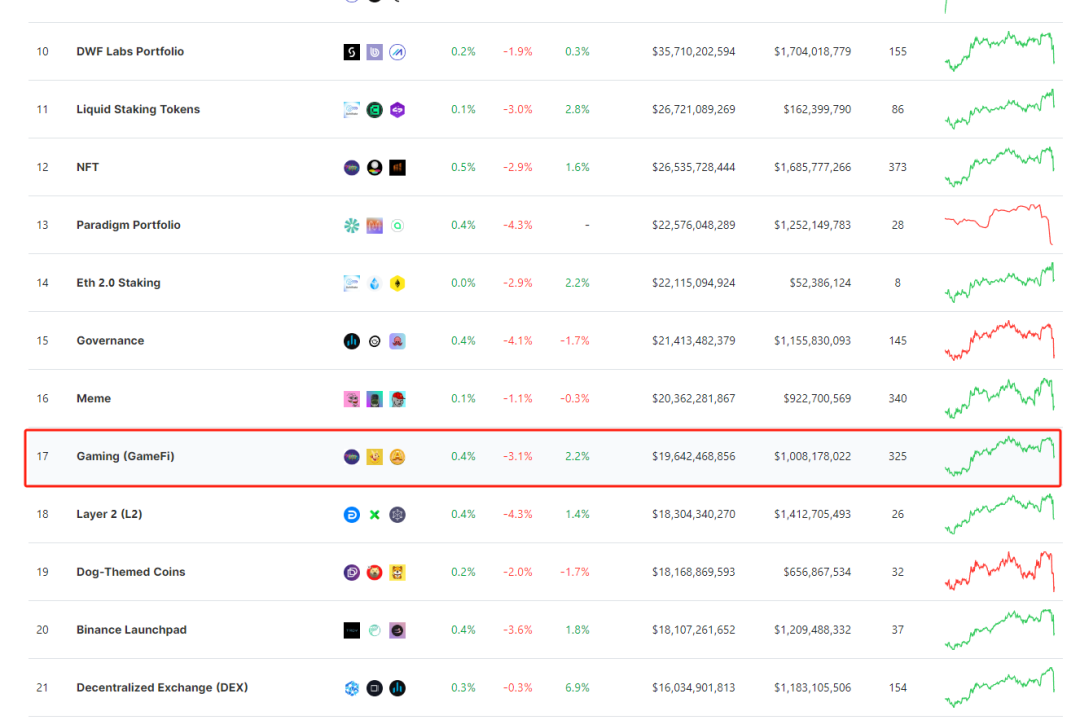Click teal snowflake icon in Paradigm Portfolio row
Viewport: 1080px width, 720px height.
351,226
